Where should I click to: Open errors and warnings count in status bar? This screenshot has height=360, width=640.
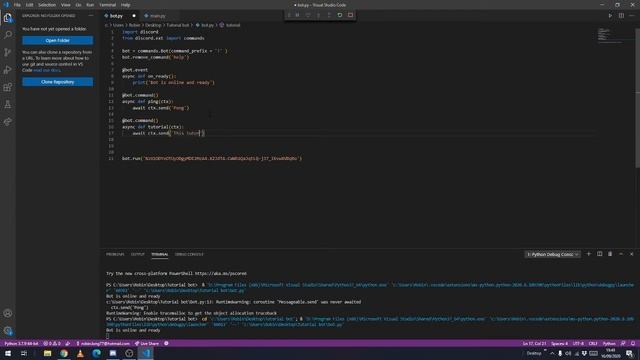tap(52, 344)
